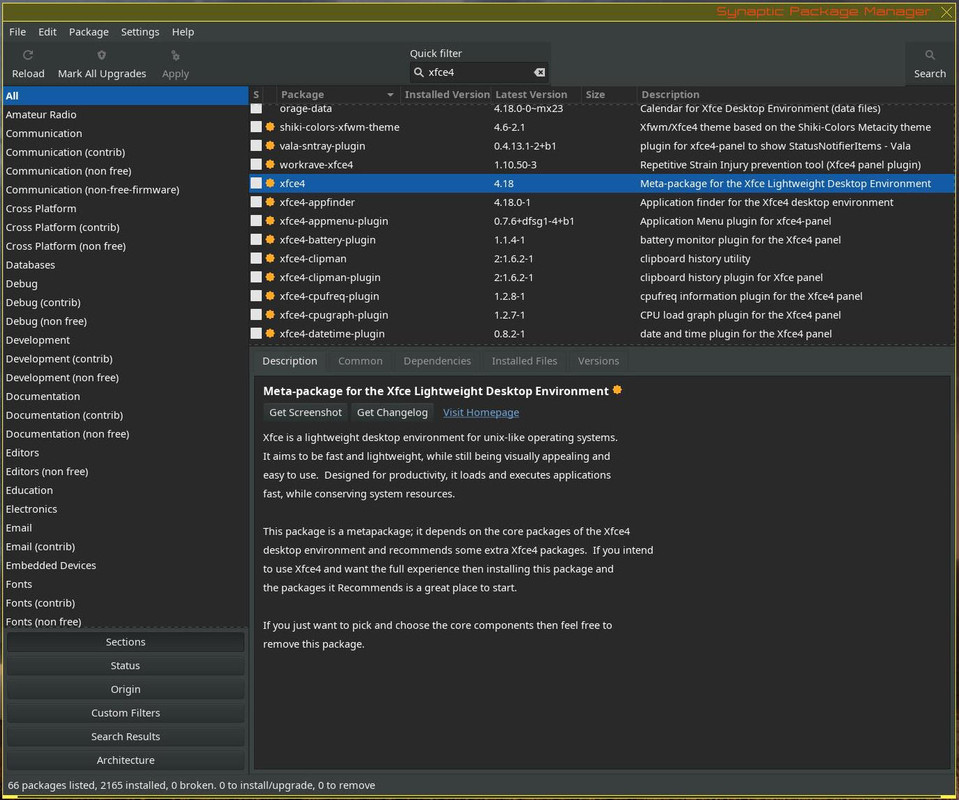Switch to the Installed Files tab
Viewport: 959px width, 800px height.
pyautogui.click(x=525, y=361)
